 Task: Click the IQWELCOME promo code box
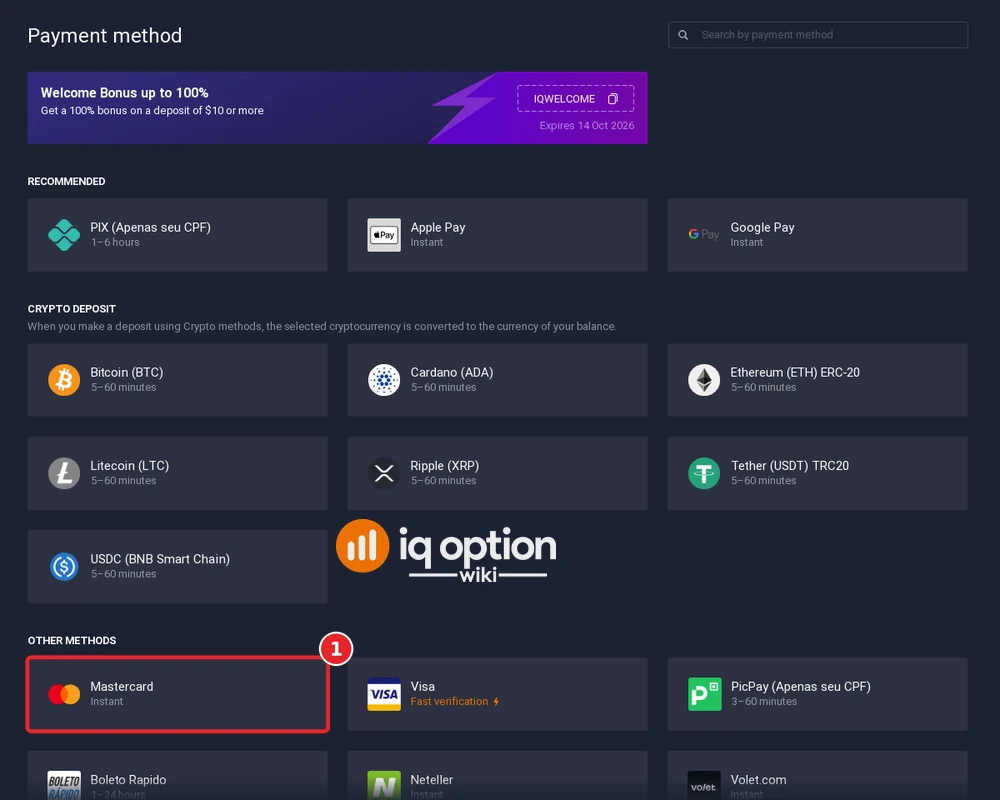point(575,99)
